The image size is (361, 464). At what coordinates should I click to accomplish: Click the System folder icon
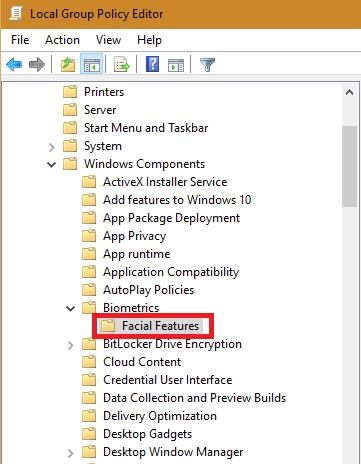(70, 146)
